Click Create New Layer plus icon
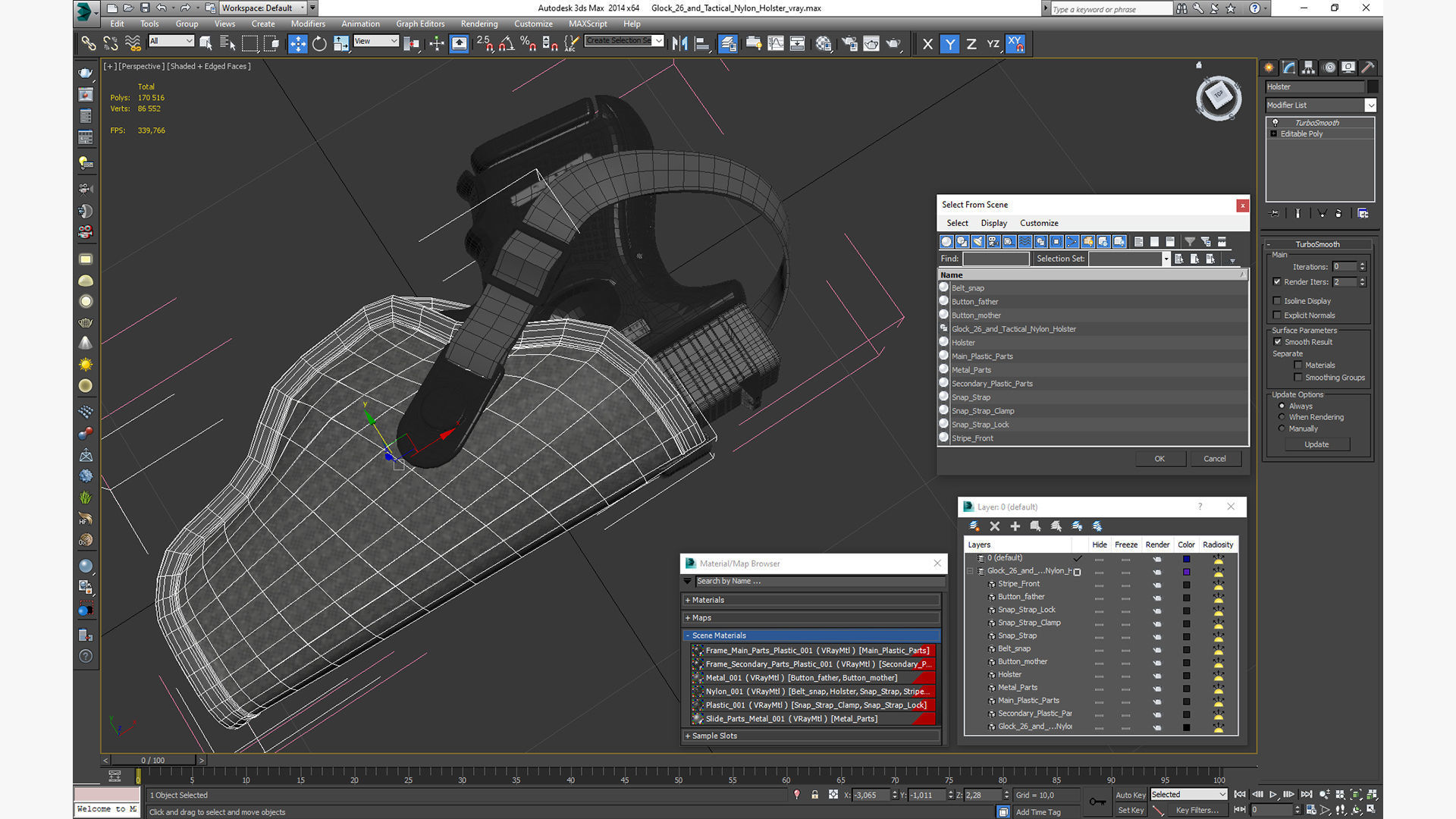1456x819 pixels. 1015,526
